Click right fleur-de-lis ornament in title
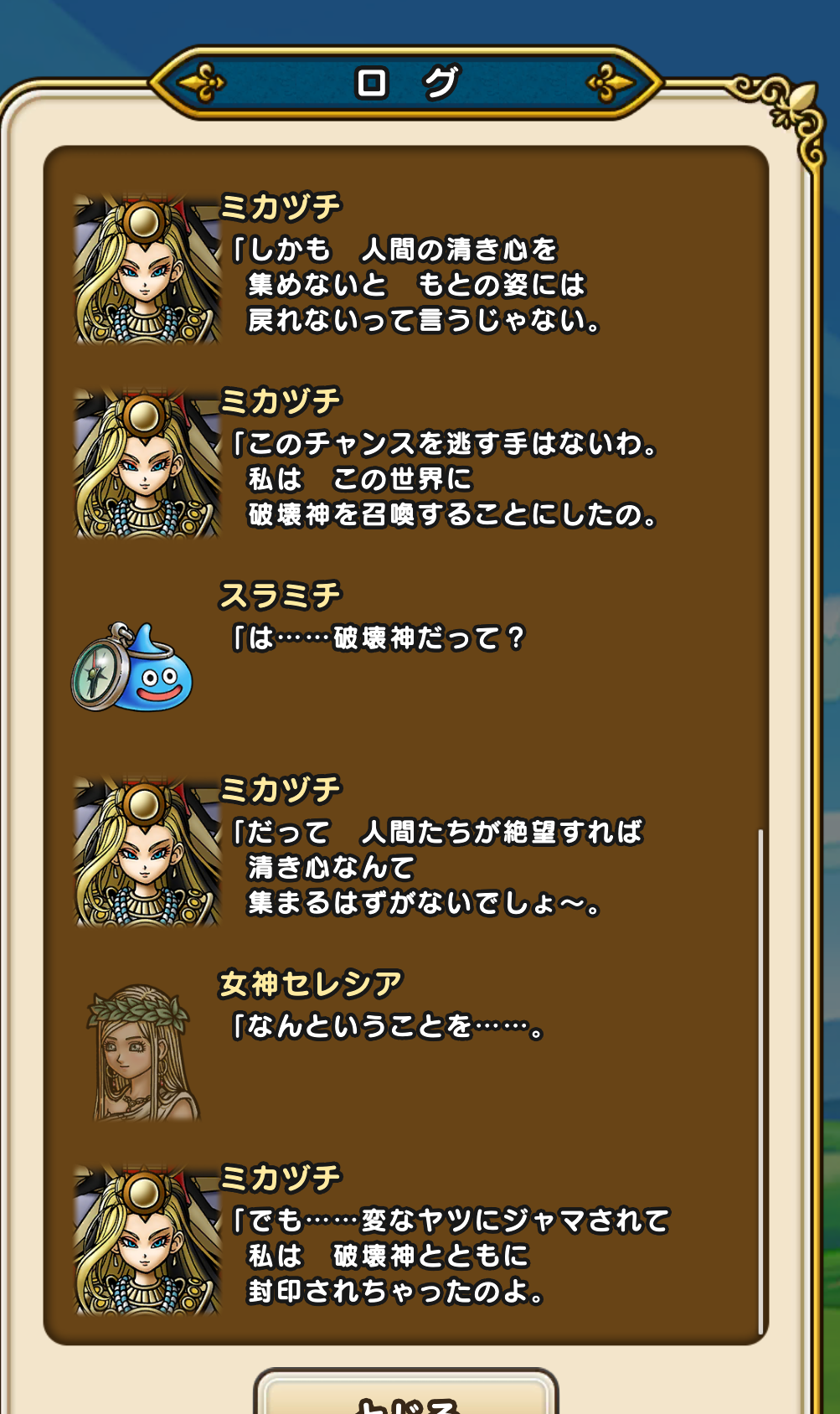The image size is (840, 1414). pos(611,83)
